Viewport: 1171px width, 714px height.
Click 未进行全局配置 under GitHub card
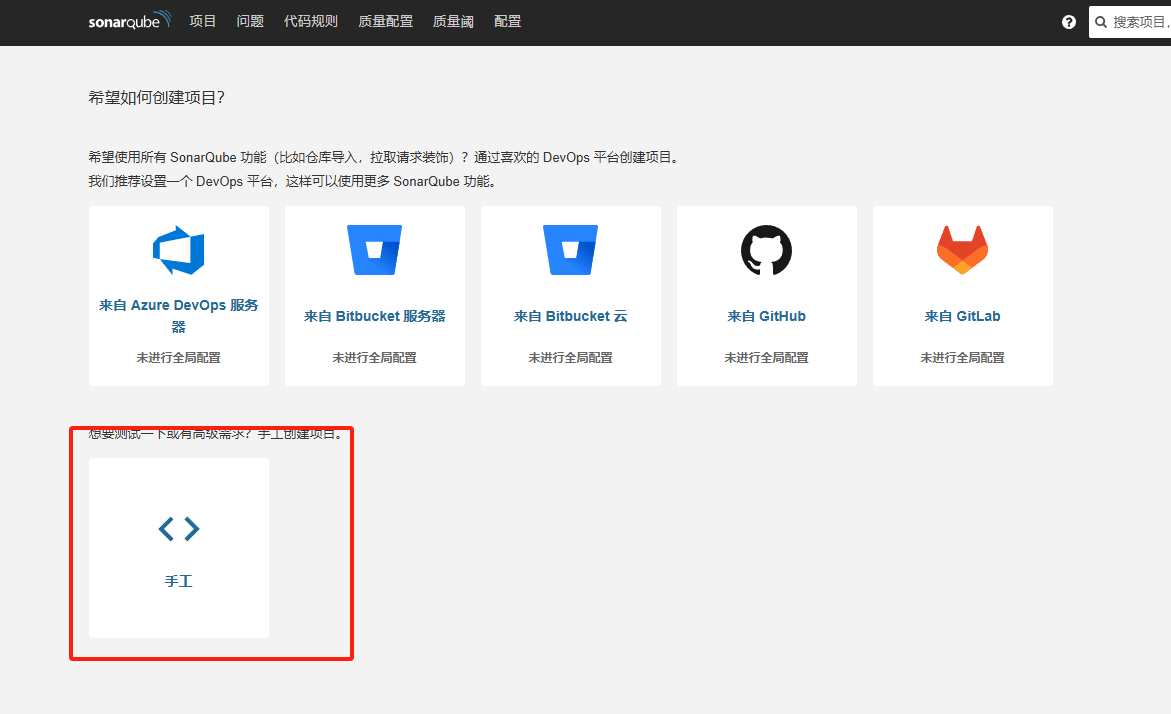(x=766, y=358)
